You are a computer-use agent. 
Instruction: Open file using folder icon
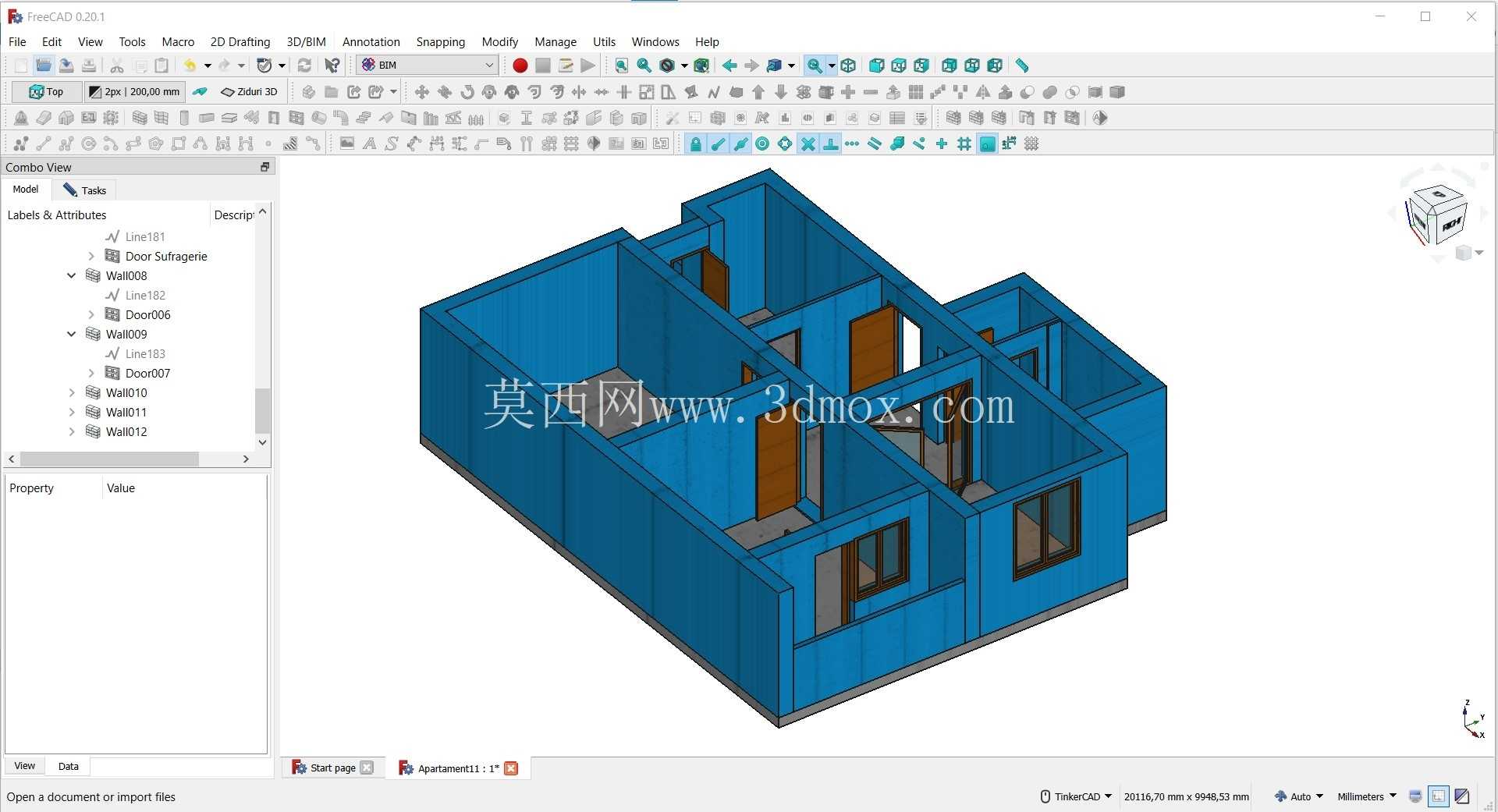tap(44, 66)
